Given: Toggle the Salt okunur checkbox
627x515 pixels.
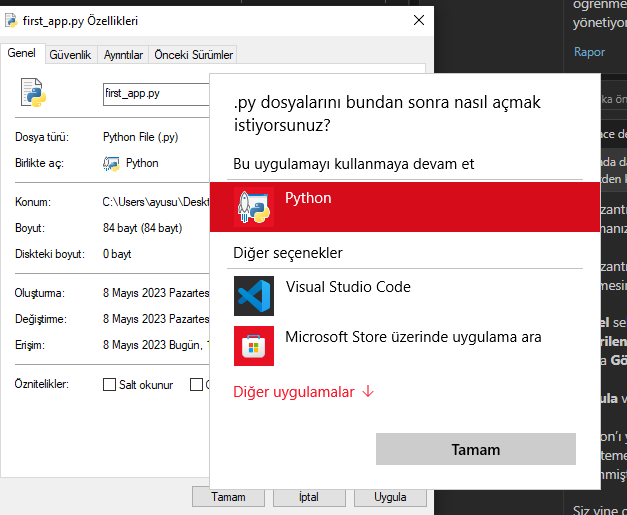Looking at the screenshot, I should (109, 385).
